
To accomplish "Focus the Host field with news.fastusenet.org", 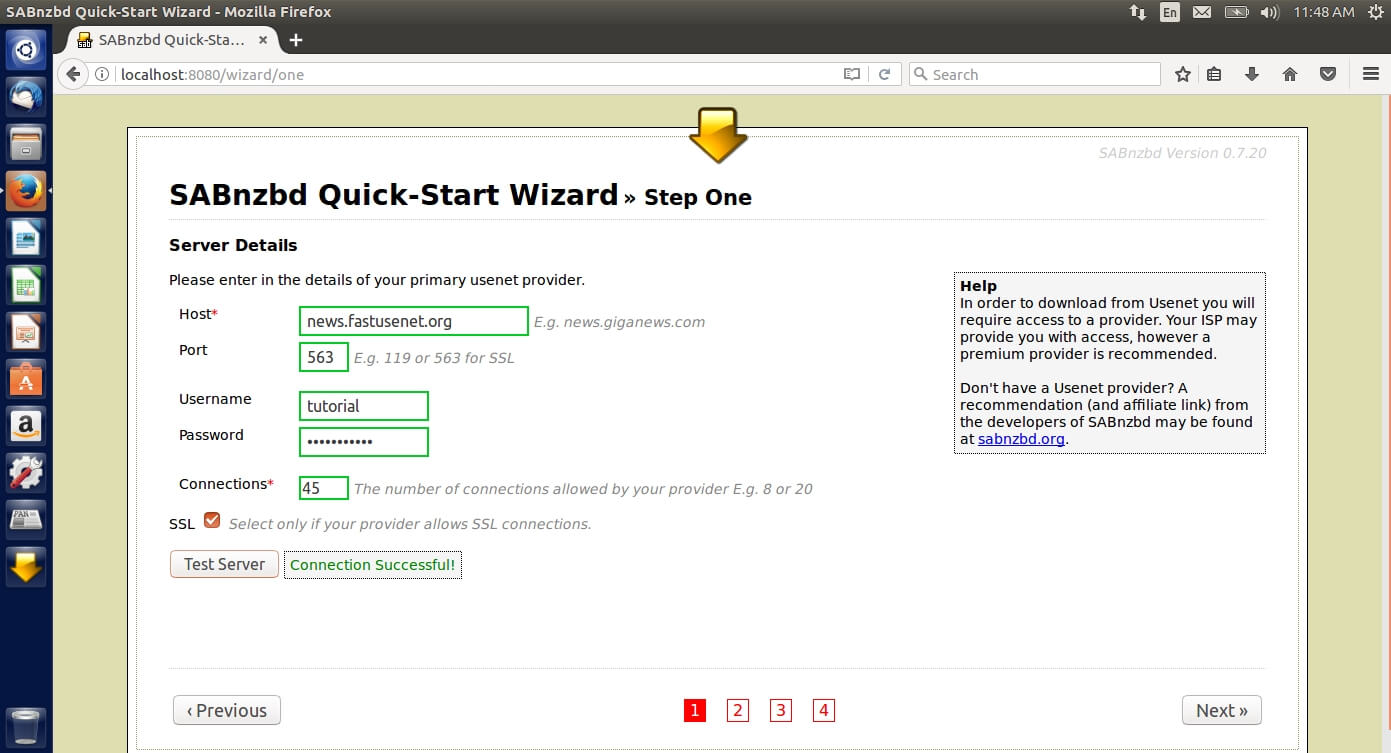I will 413,321.
